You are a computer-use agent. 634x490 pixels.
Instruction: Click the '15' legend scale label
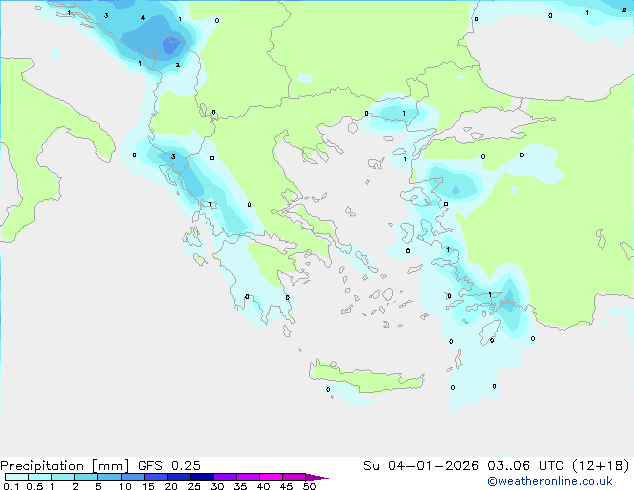pos(148,486)
